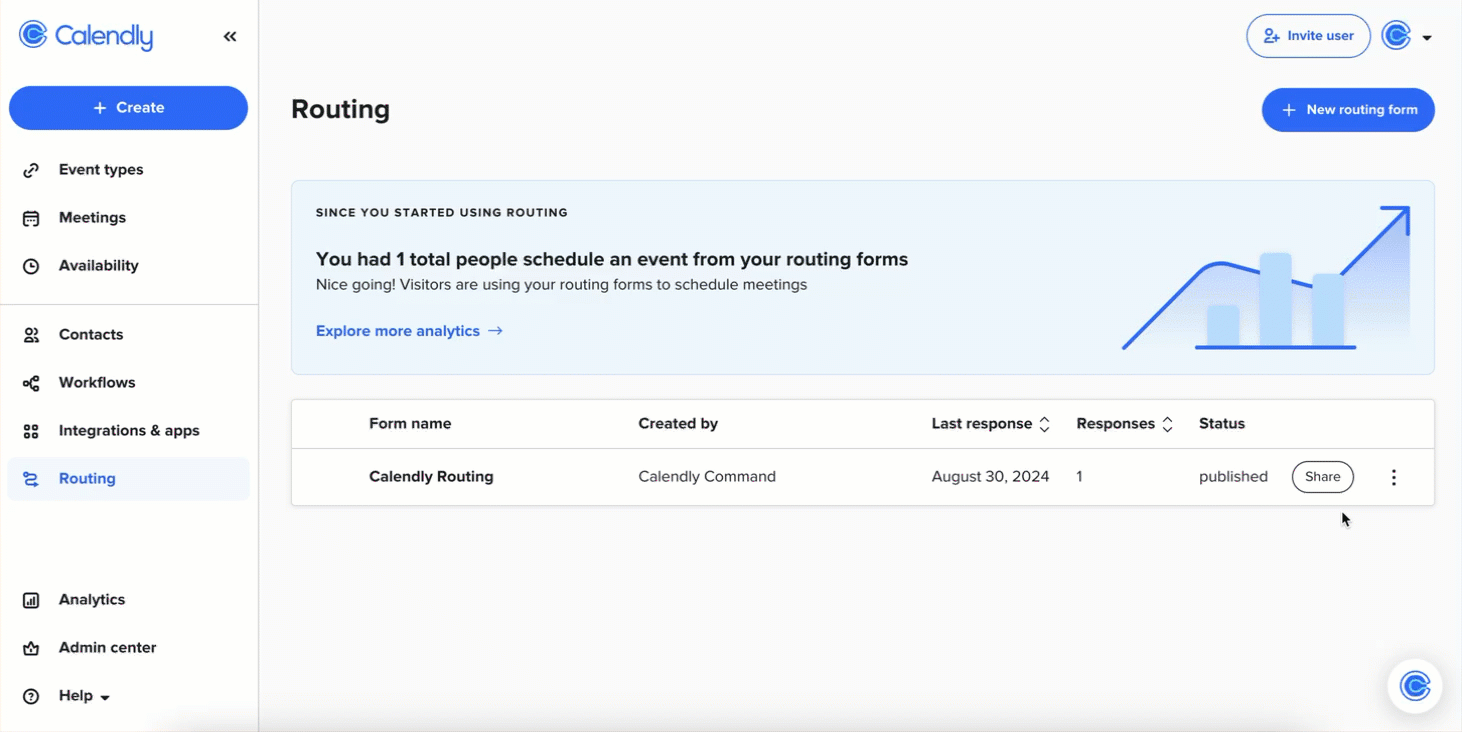This screenshot has width=1462, height=732.
Task: Open three-dot menu for Calendly Routing form
Action: [x=1393, y=478]
